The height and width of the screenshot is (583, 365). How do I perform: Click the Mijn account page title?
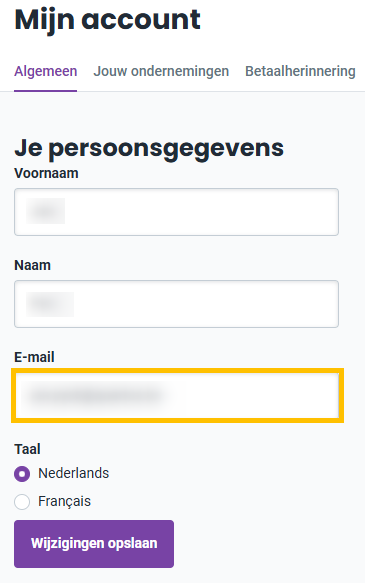pos(107,20)
